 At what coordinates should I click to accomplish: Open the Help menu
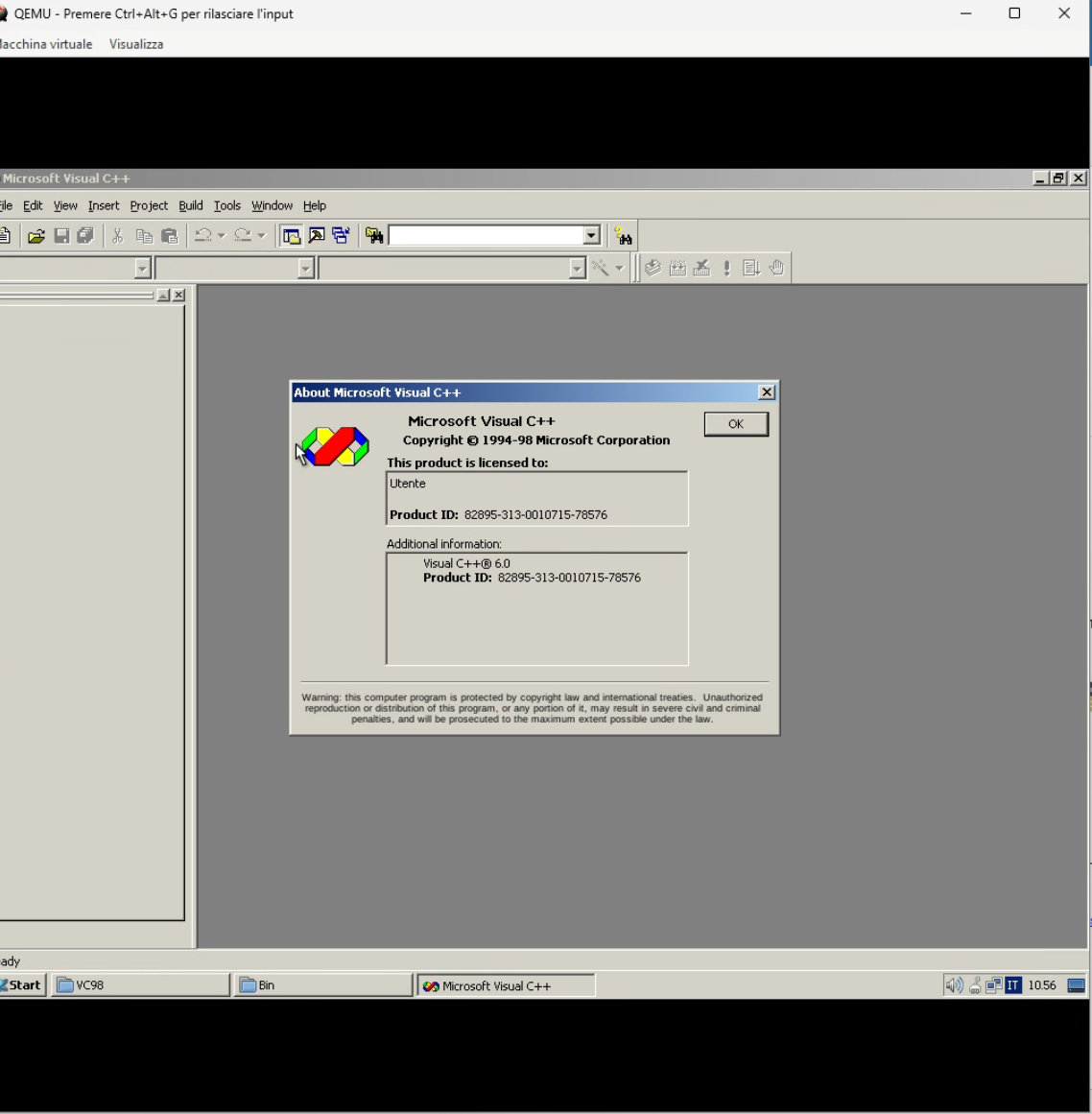click(315, 206)
